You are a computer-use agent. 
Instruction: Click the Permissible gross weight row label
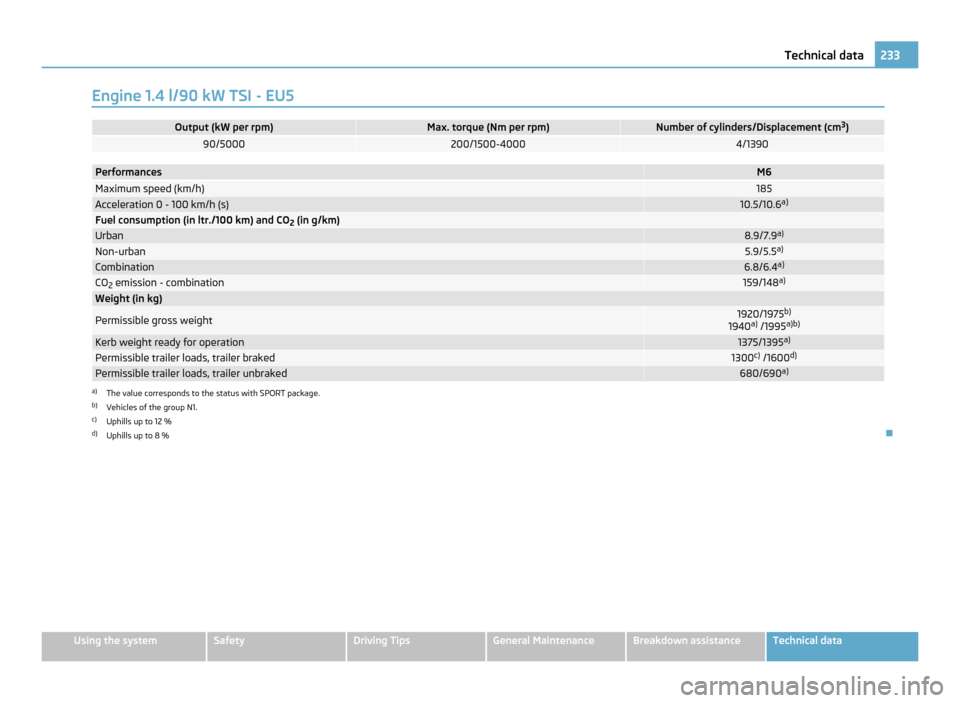153,320
